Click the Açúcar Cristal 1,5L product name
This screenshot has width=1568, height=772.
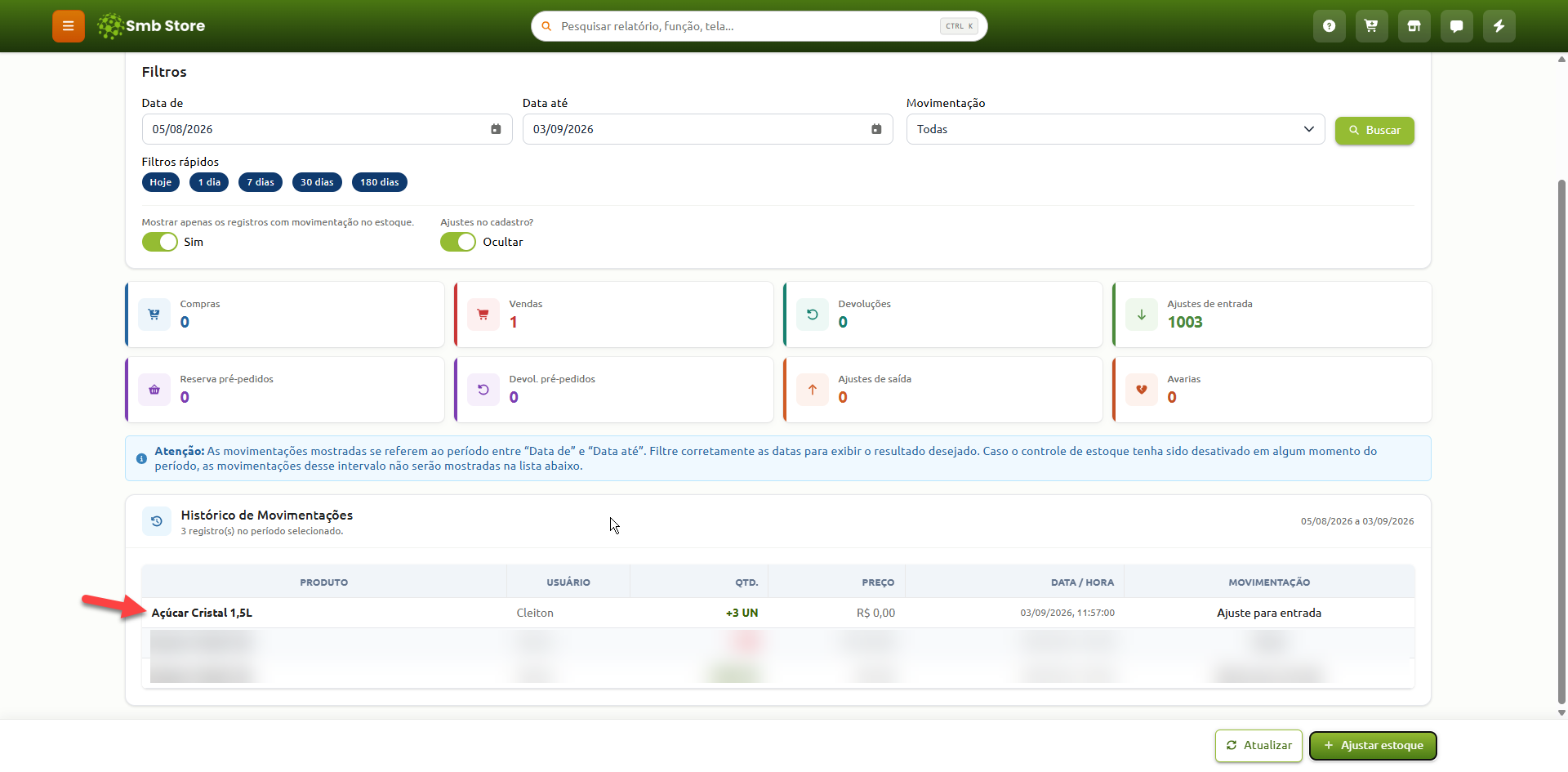pyautogui.click(x=202, y=613)
